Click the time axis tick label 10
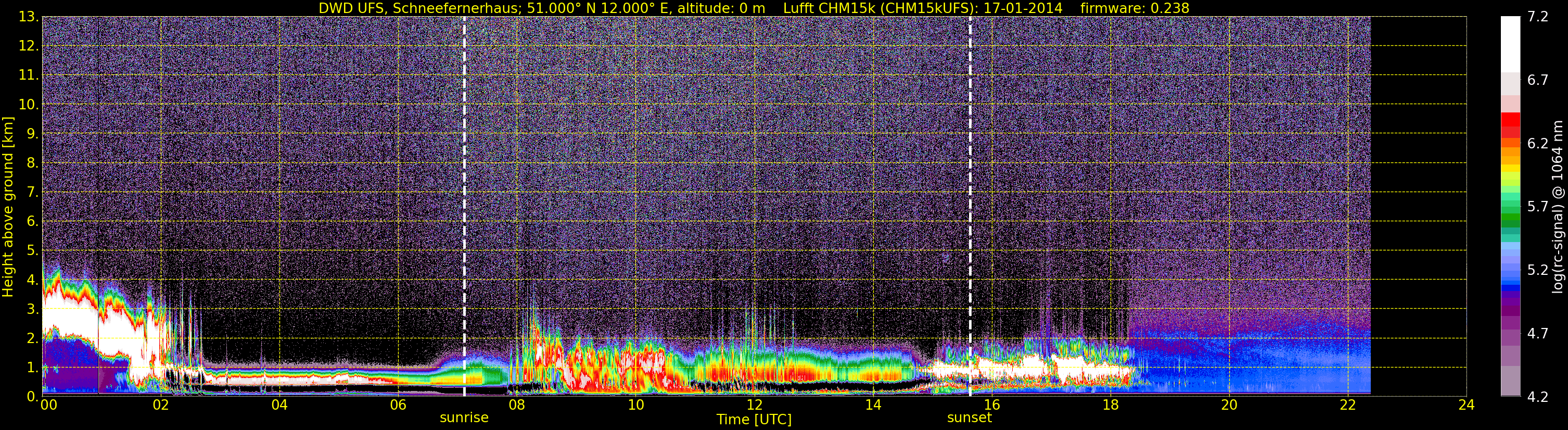The height and width of the screenshot is (430, 1568). click(635, 406)
